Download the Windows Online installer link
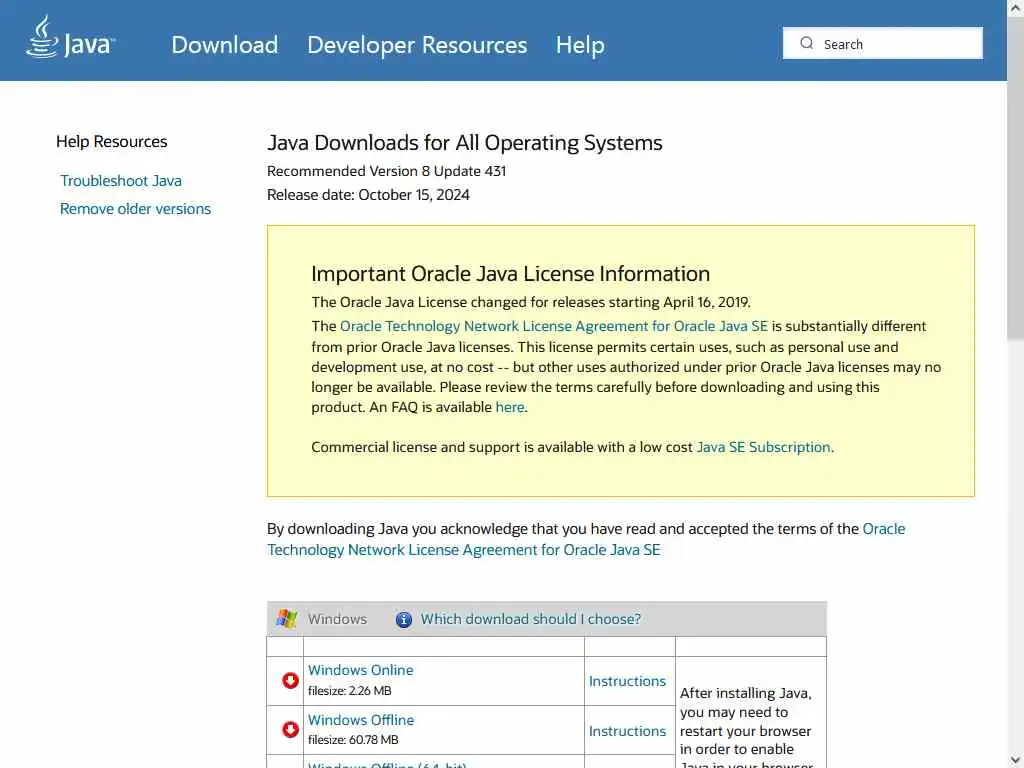The image size is (1024, 768). [360, 670]
